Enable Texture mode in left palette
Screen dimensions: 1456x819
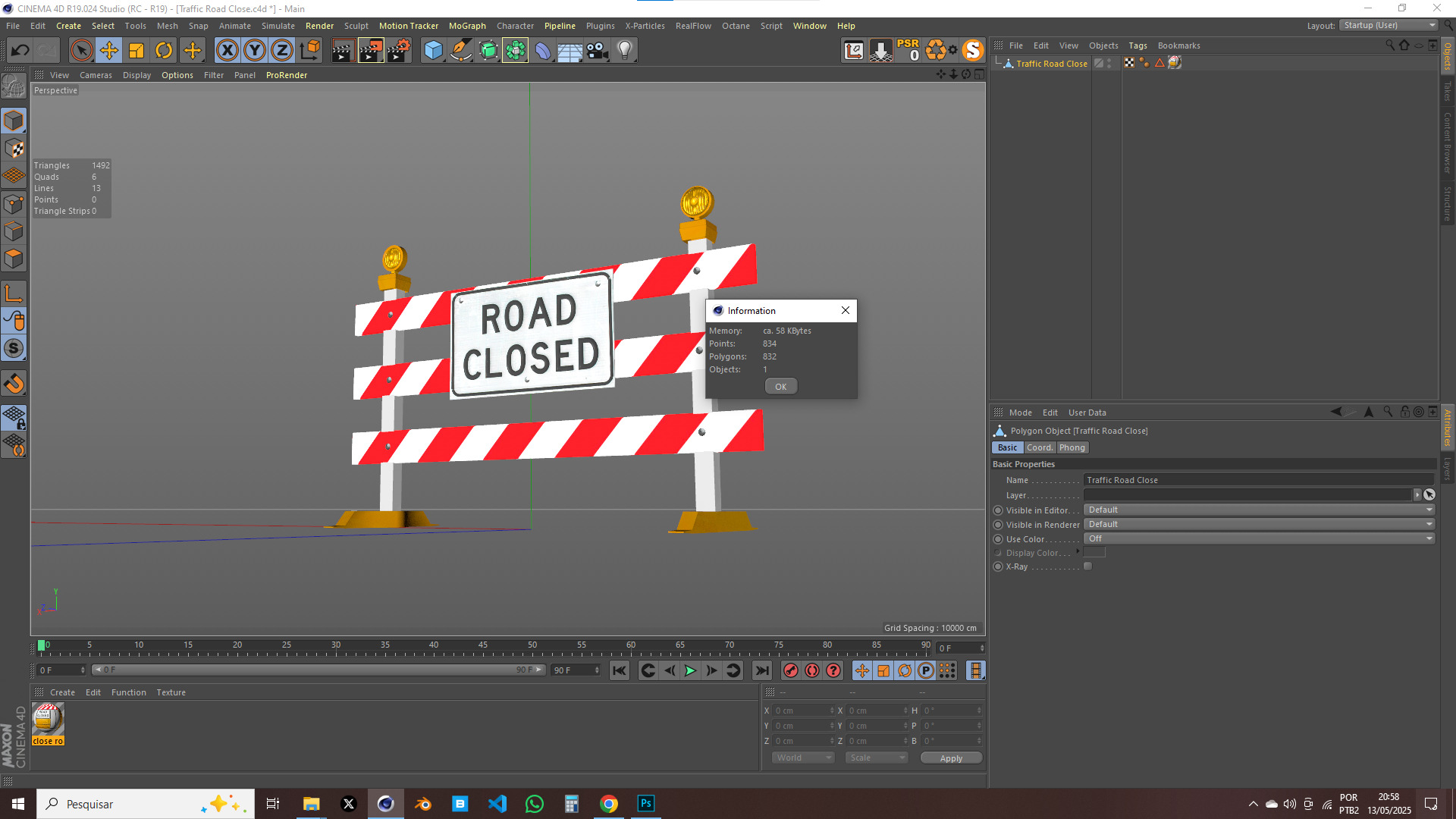(14, 148)
